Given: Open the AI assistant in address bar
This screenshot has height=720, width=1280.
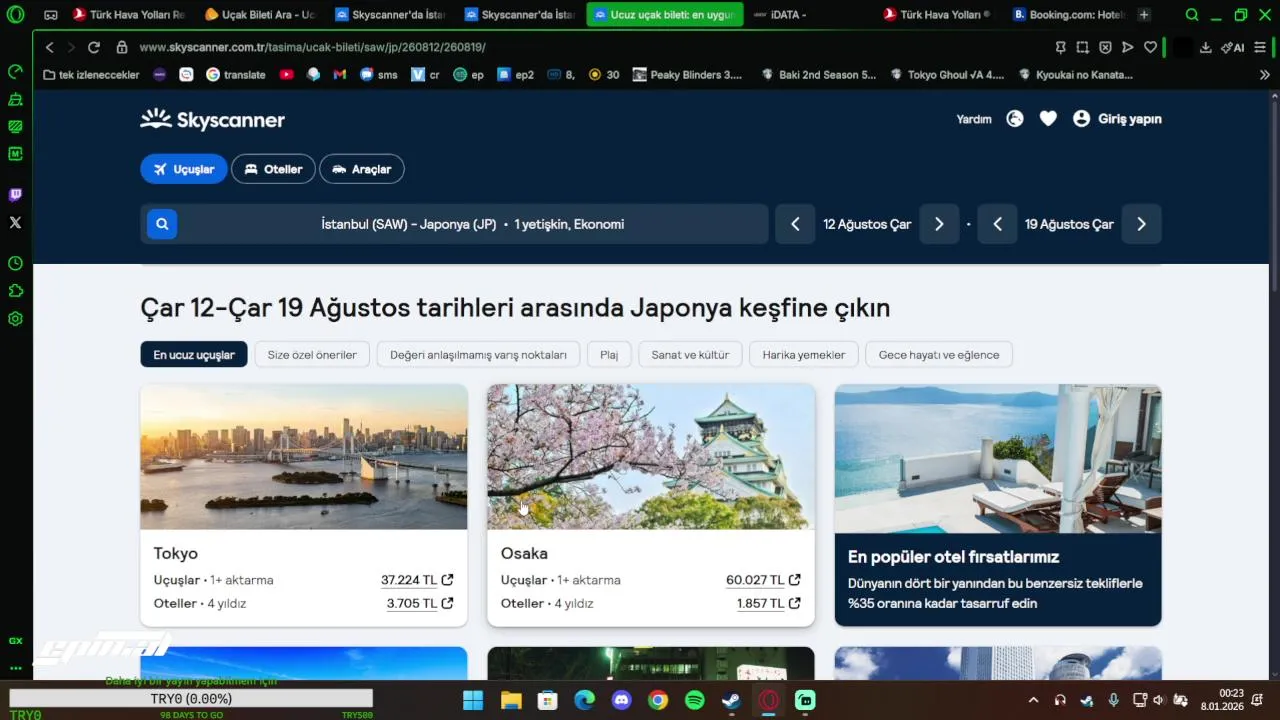Looking at the screenshot, I should pos(1232,47).
